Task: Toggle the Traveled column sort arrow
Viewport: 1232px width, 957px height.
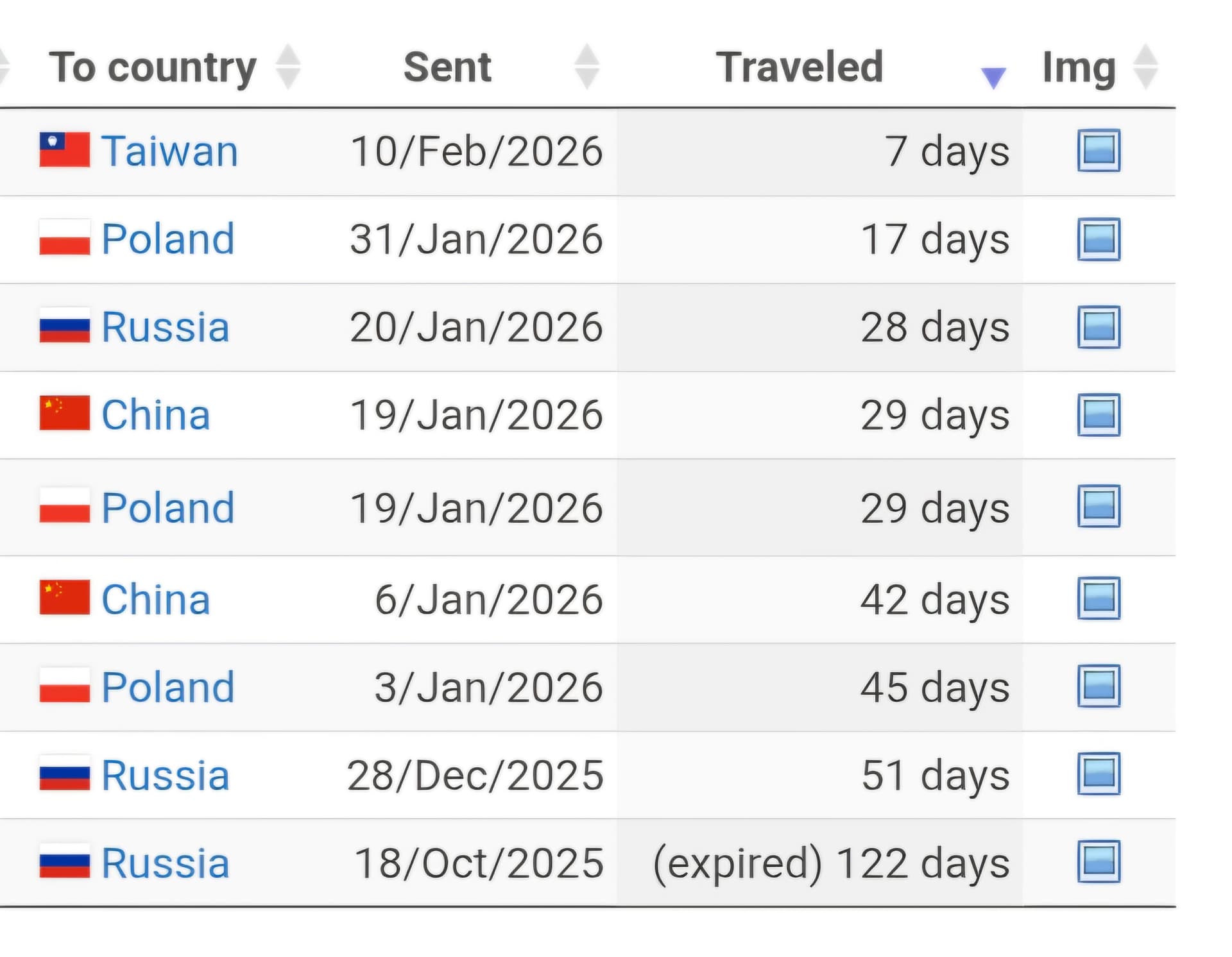Action: click(x=993, y=78)
